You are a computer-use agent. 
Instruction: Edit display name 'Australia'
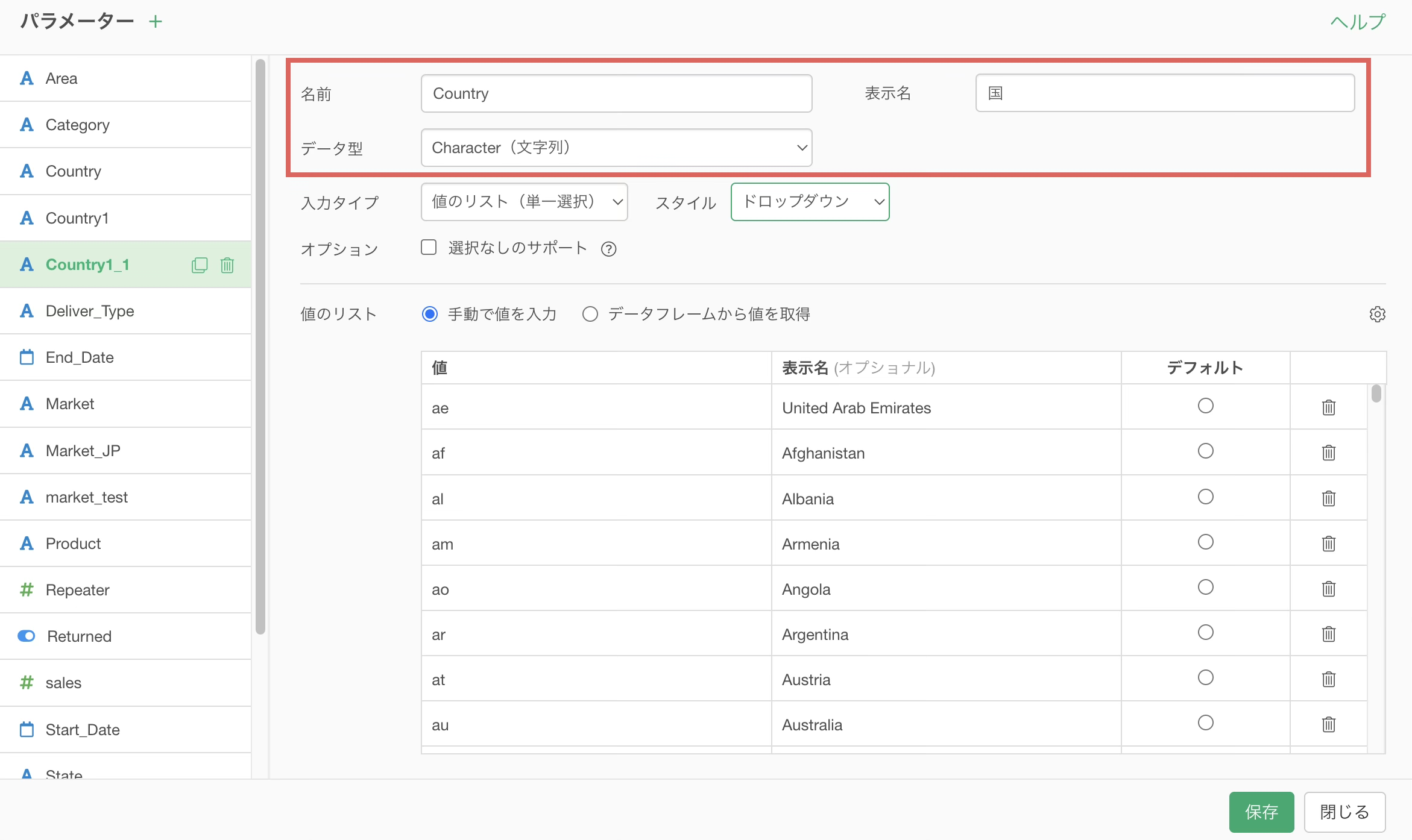pos(946,724)
